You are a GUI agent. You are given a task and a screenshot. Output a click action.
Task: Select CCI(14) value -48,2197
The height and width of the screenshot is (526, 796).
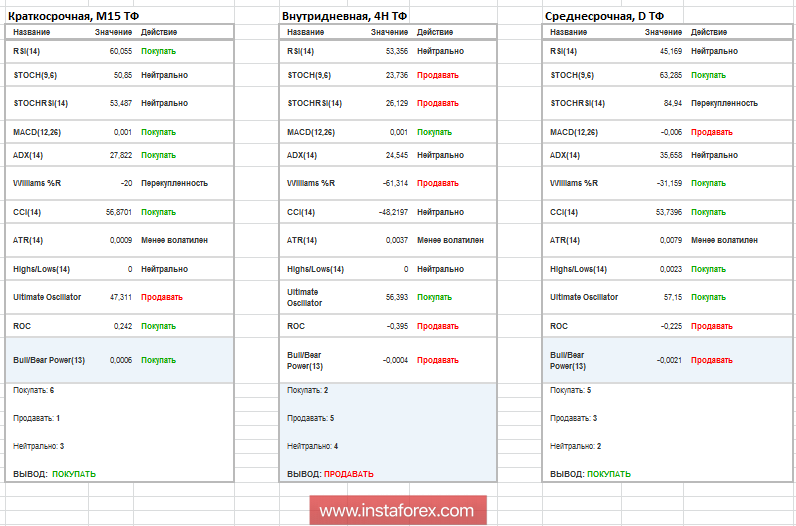tap(393, 212)
